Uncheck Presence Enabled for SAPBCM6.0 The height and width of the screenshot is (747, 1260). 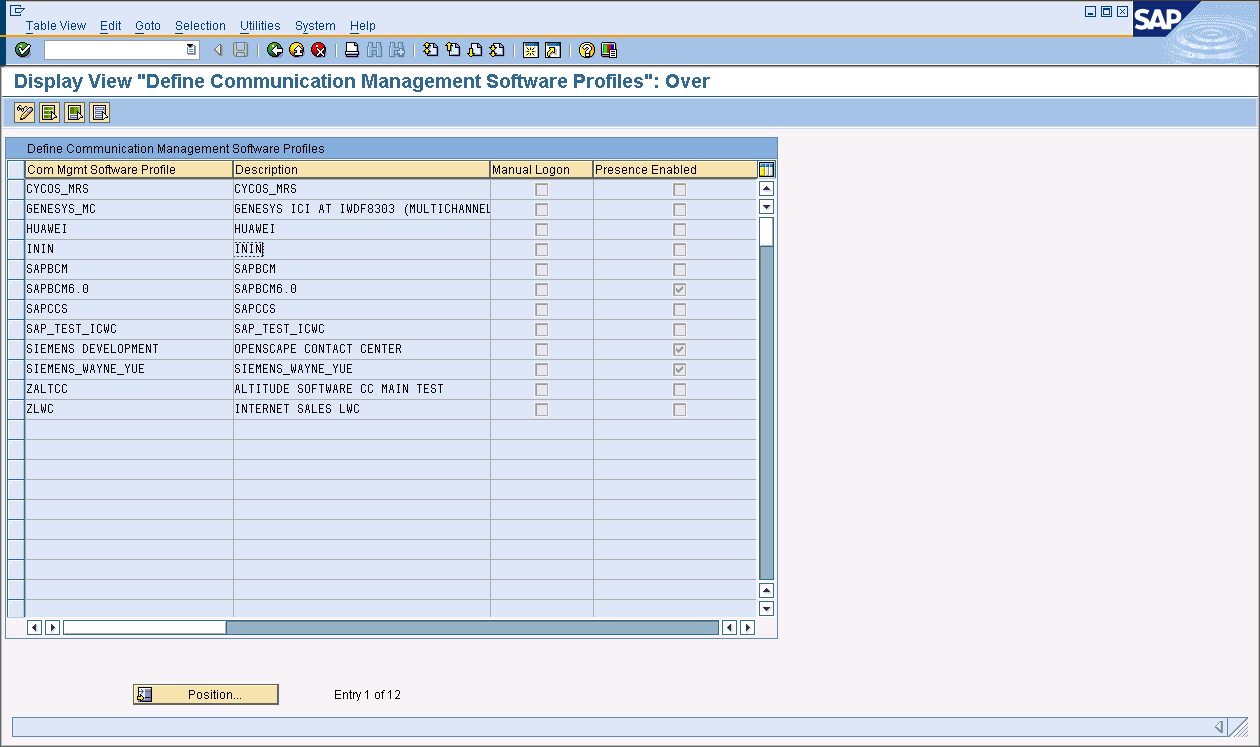(679, 289)
